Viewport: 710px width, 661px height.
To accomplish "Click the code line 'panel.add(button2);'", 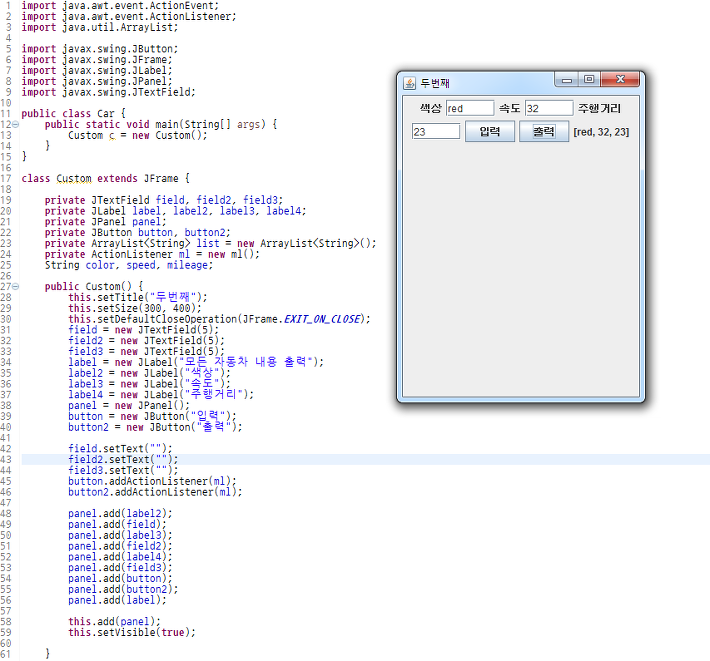I will [123, 589].
